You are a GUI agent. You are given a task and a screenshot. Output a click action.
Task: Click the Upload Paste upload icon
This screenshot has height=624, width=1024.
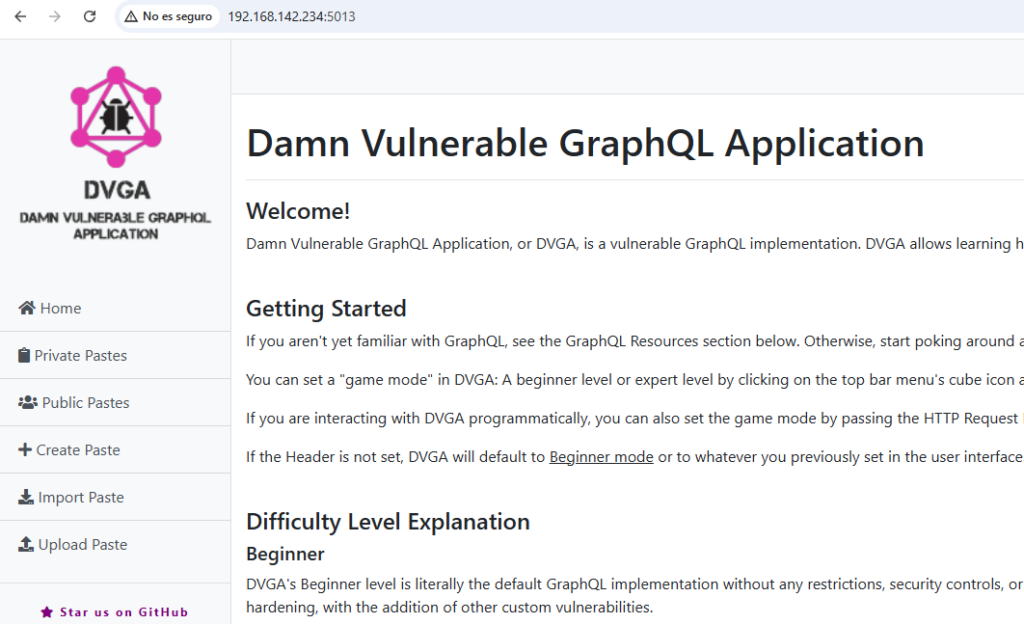coord(25,544)
